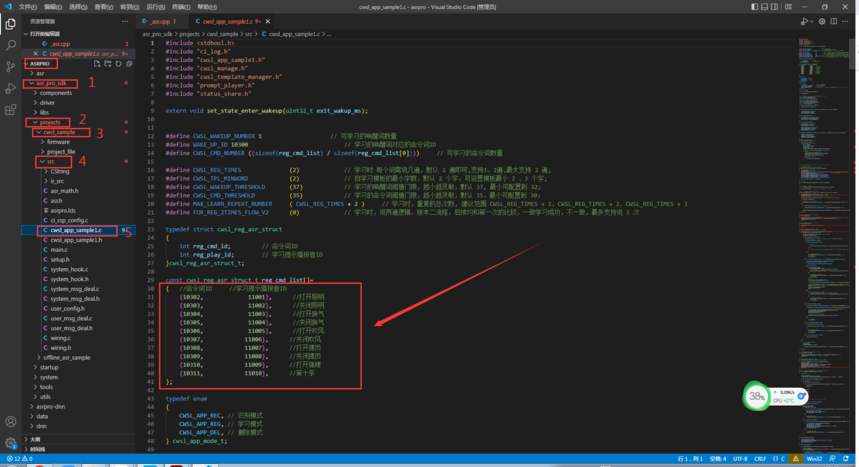Open the Accounts menu icon
The image size is (859, 467).
click(x=10, y=422)
